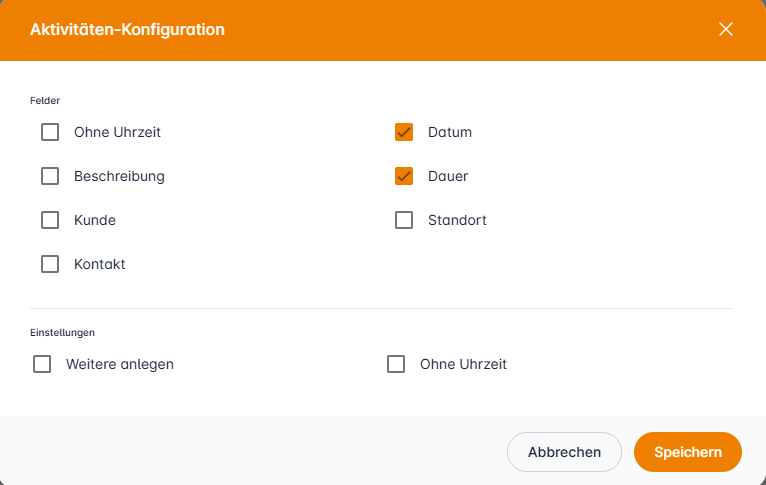Click the Beschreibung label text
Image resolution: width=766 pixels, height=485 pixels.
tap(119, 176)
